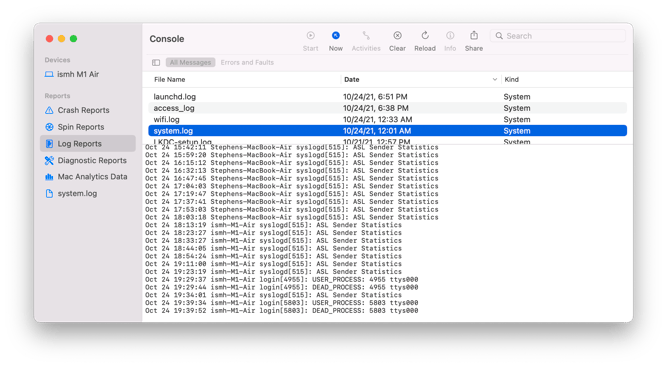Viewport: 667px width, 367px height.
Task: Click the 10/24/21, 6:38 PM date cell
Action: (376, 108)
